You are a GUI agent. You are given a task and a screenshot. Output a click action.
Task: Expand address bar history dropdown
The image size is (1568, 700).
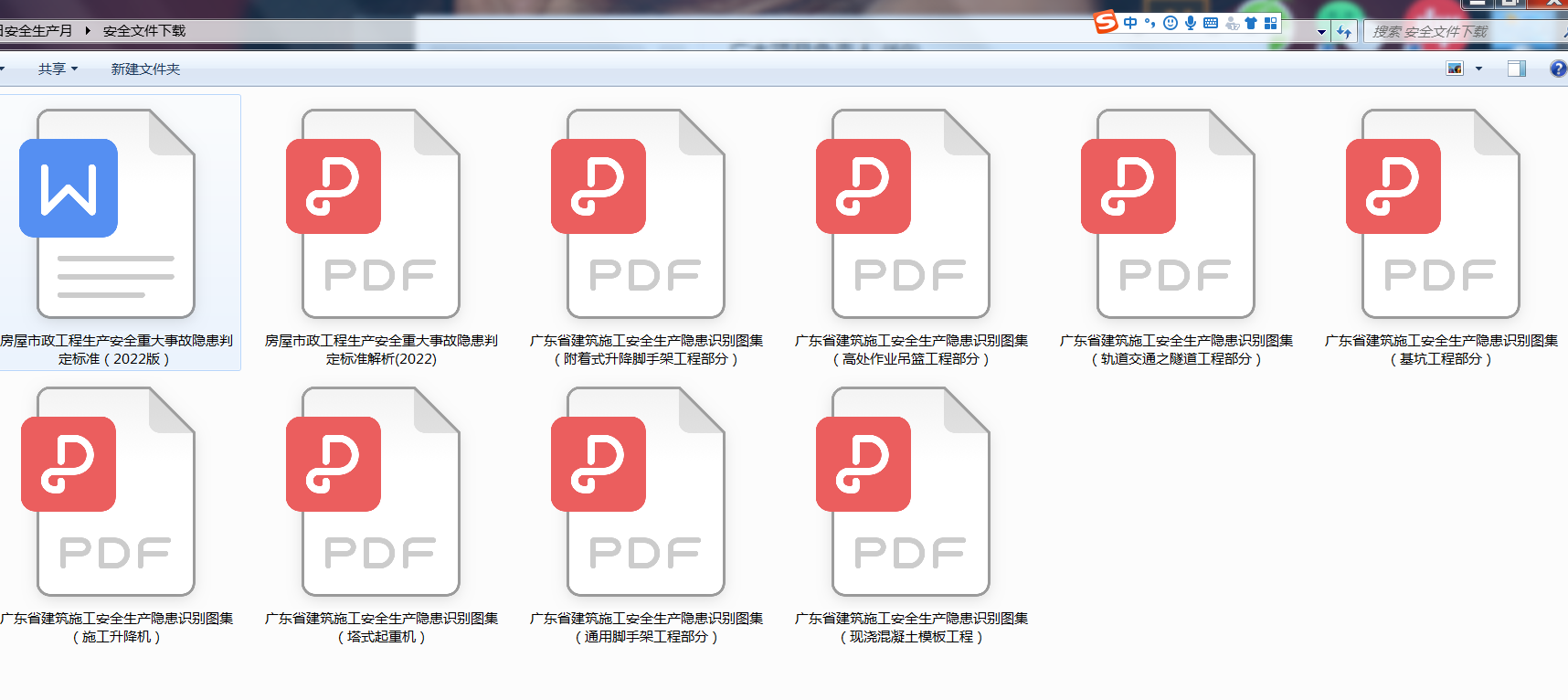click(1321, 32)
